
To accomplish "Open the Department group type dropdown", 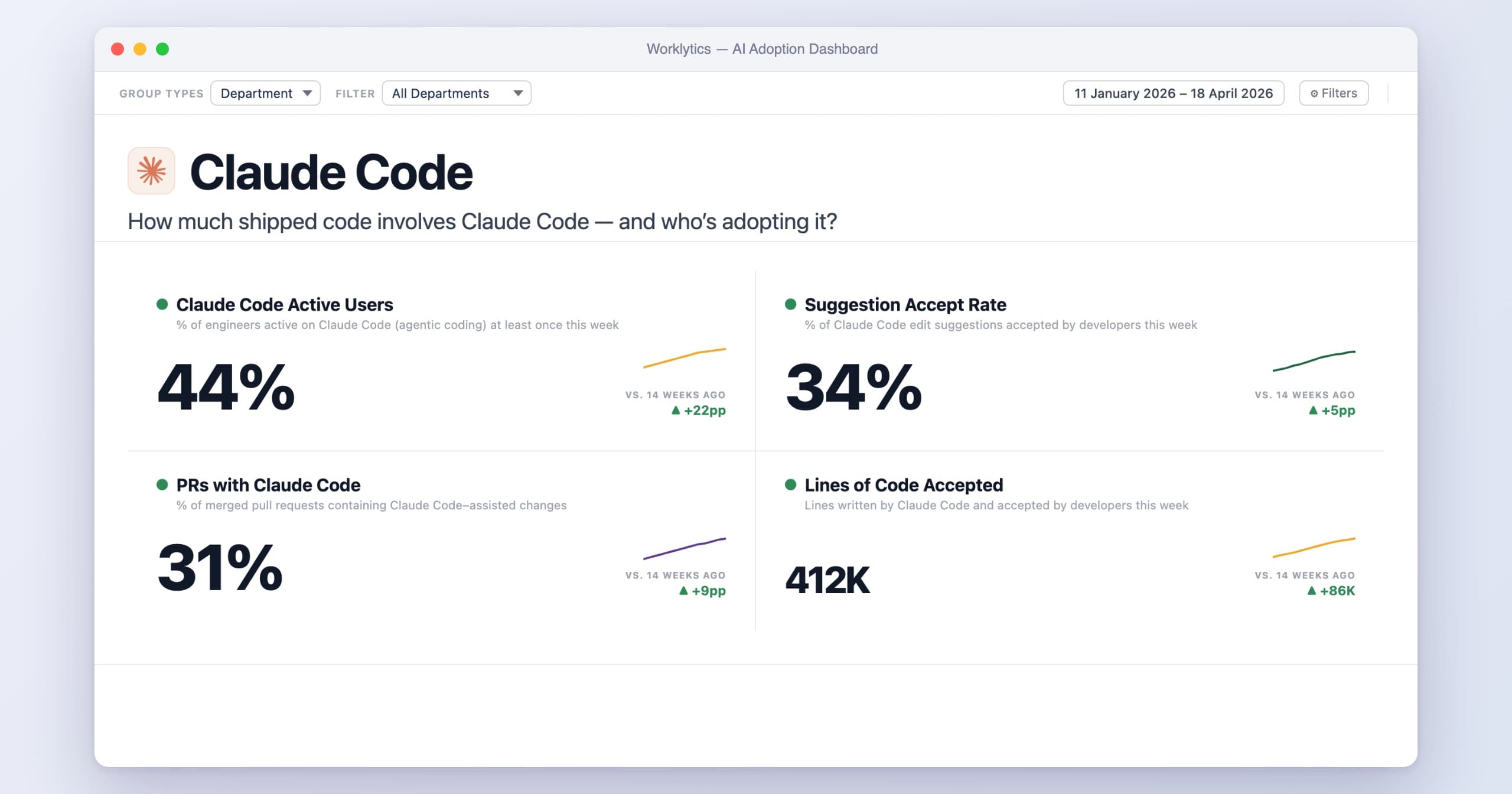I will pyautogui.click(x=265, y=93).
